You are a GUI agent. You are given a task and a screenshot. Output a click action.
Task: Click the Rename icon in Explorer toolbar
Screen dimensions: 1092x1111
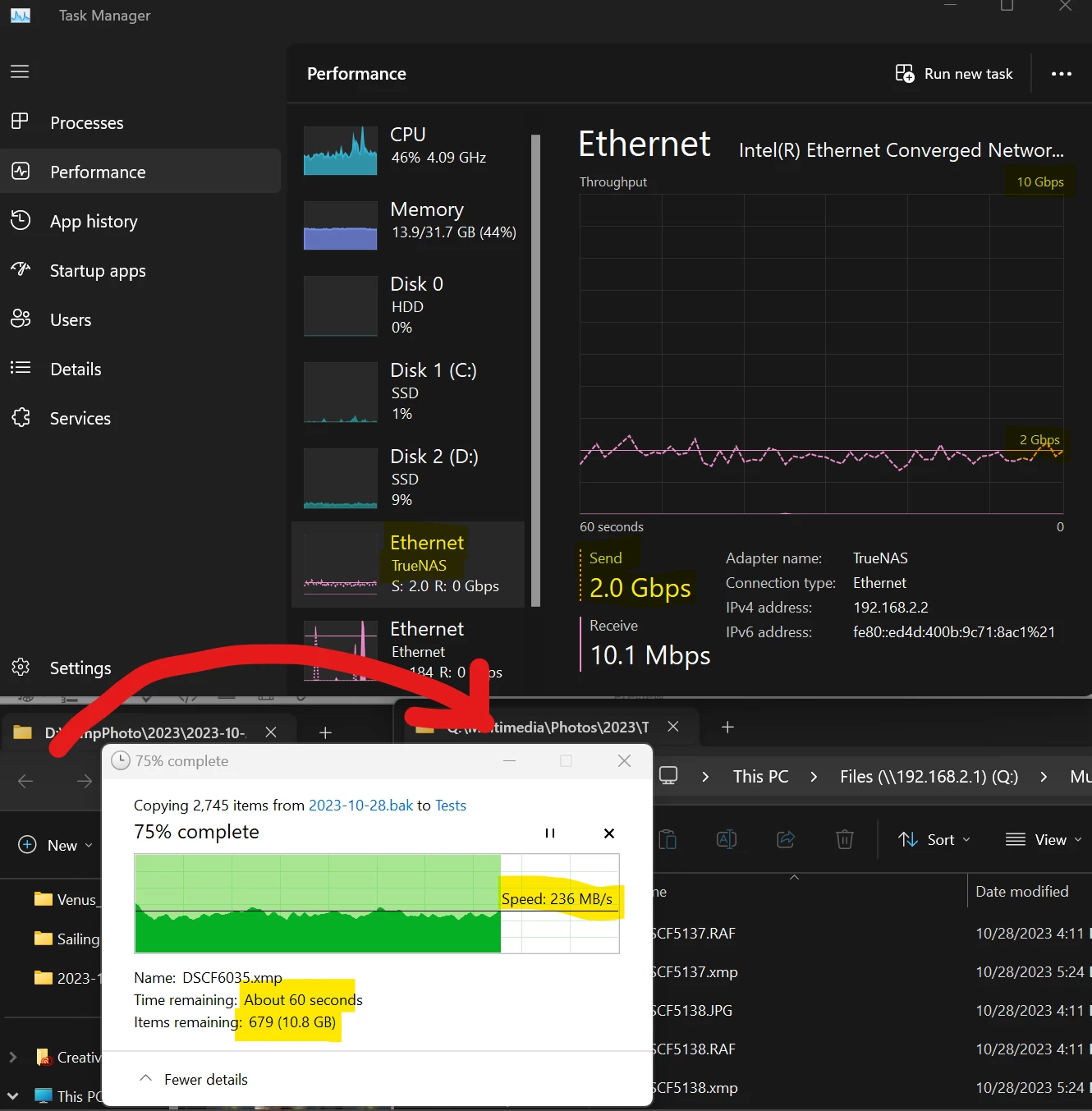pyautogui.click(x=727, y=839)
